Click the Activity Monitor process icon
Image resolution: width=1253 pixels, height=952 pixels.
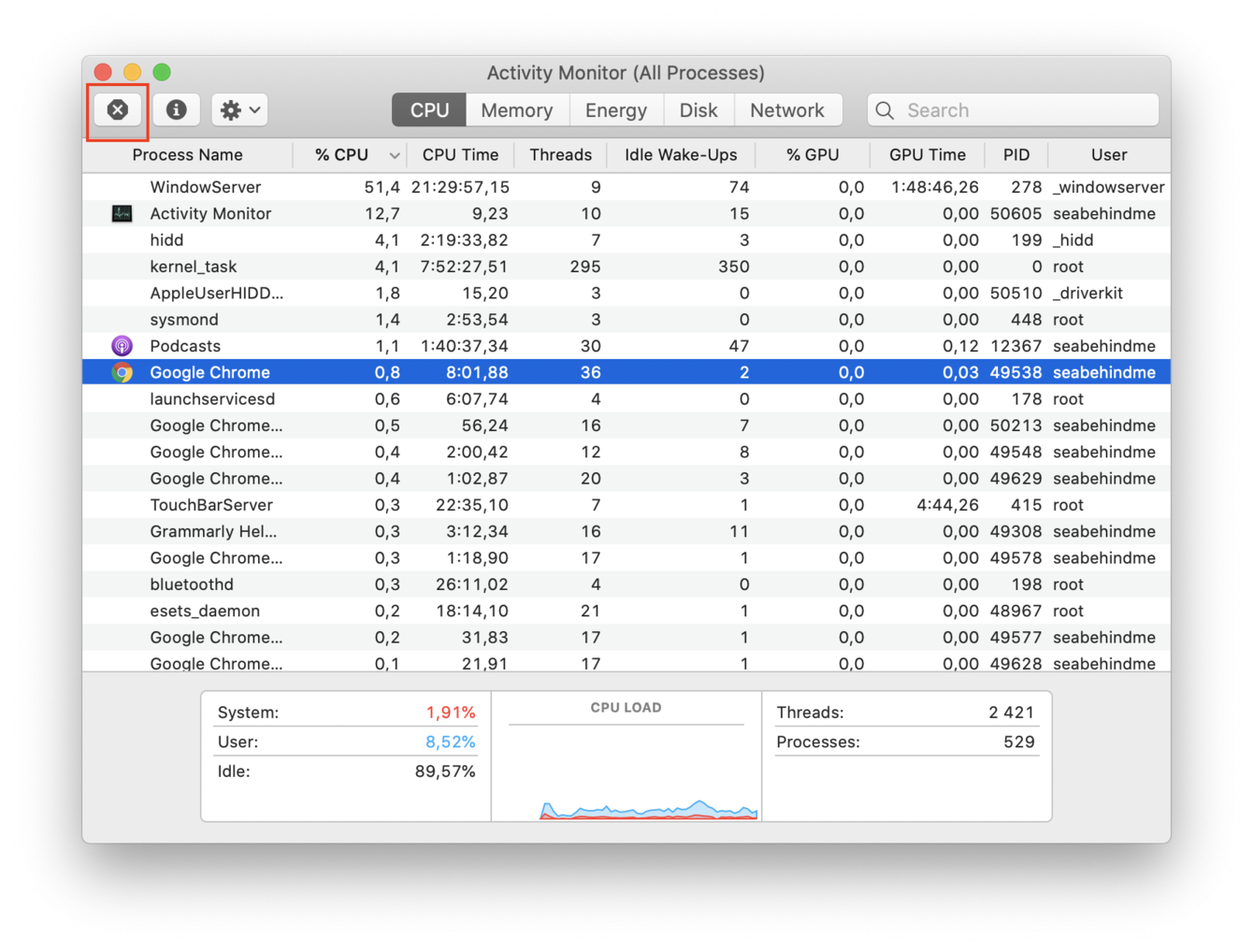122,213
